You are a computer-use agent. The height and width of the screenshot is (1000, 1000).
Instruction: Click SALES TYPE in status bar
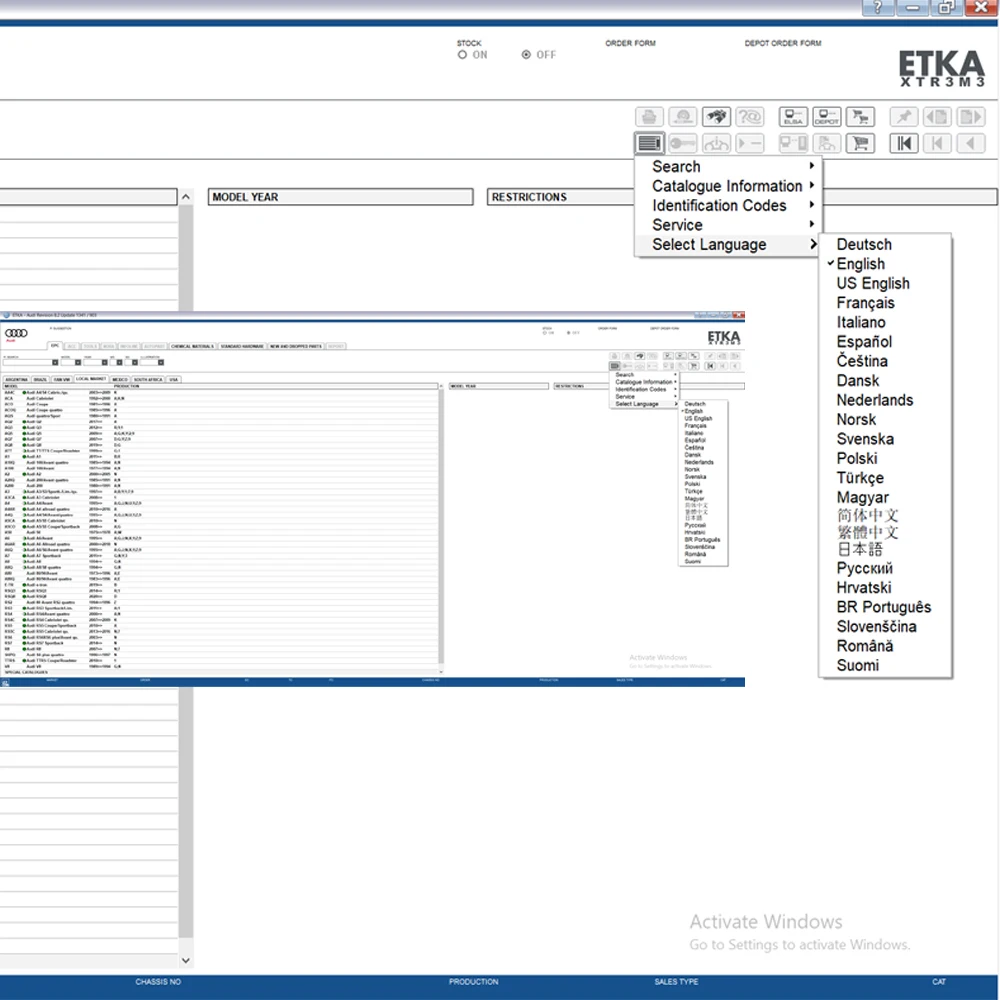click(x=676, y=982)
